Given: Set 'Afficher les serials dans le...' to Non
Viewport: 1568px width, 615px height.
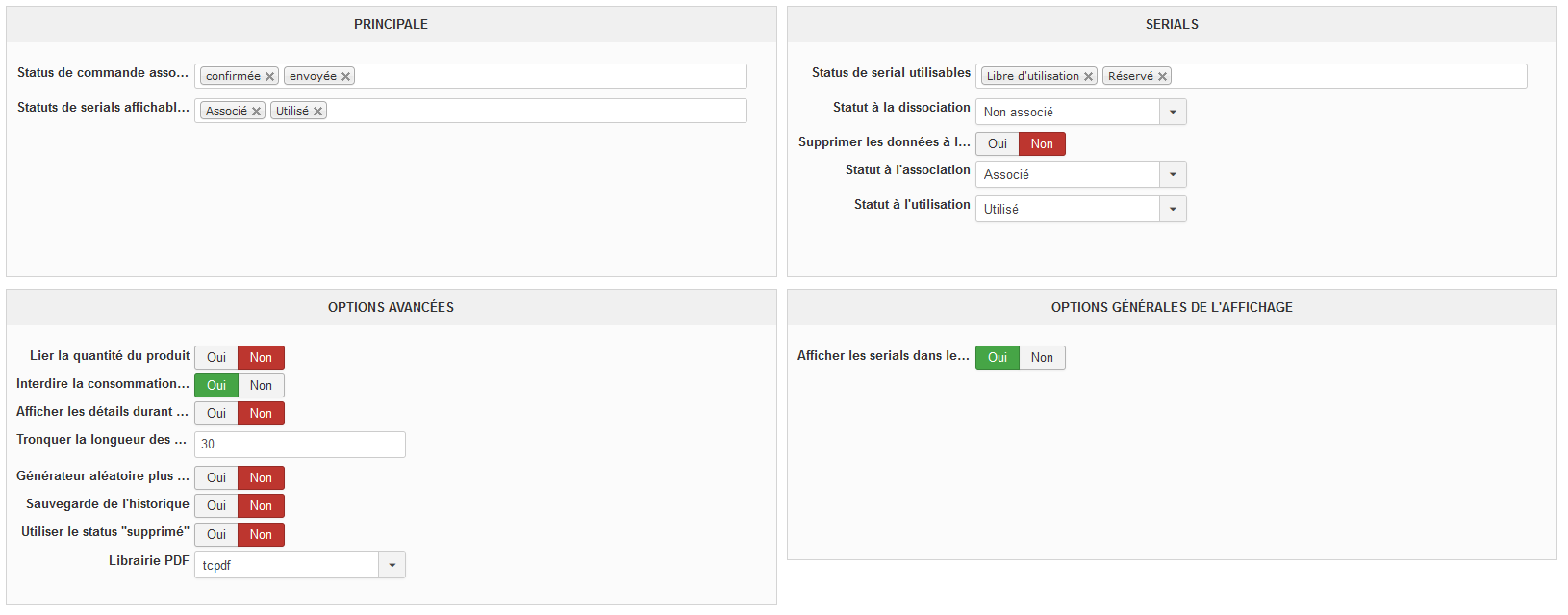Looking at the screenshot, I should [1042, 358].
